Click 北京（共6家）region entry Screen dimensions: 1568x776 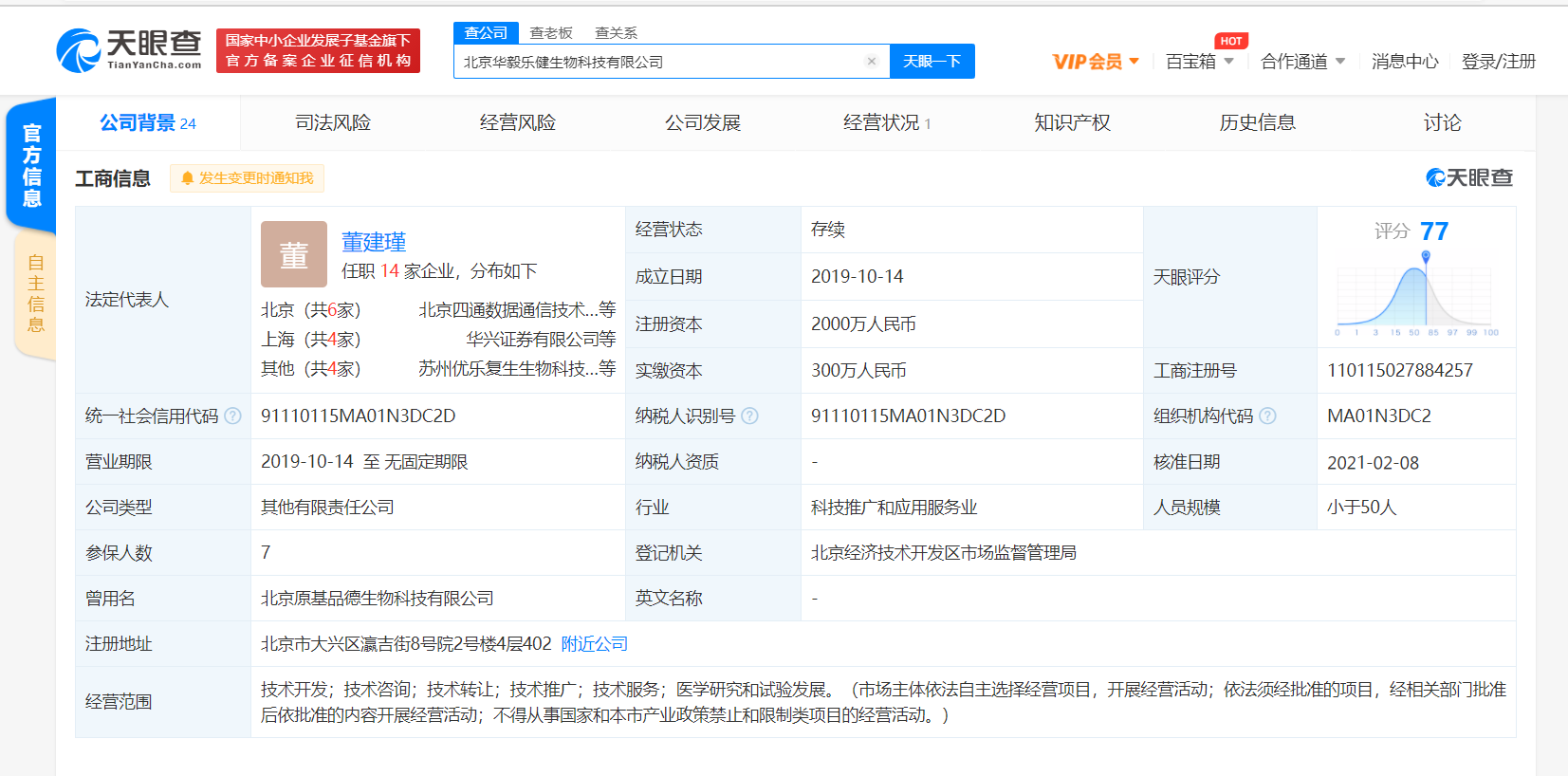coord(311,310)
